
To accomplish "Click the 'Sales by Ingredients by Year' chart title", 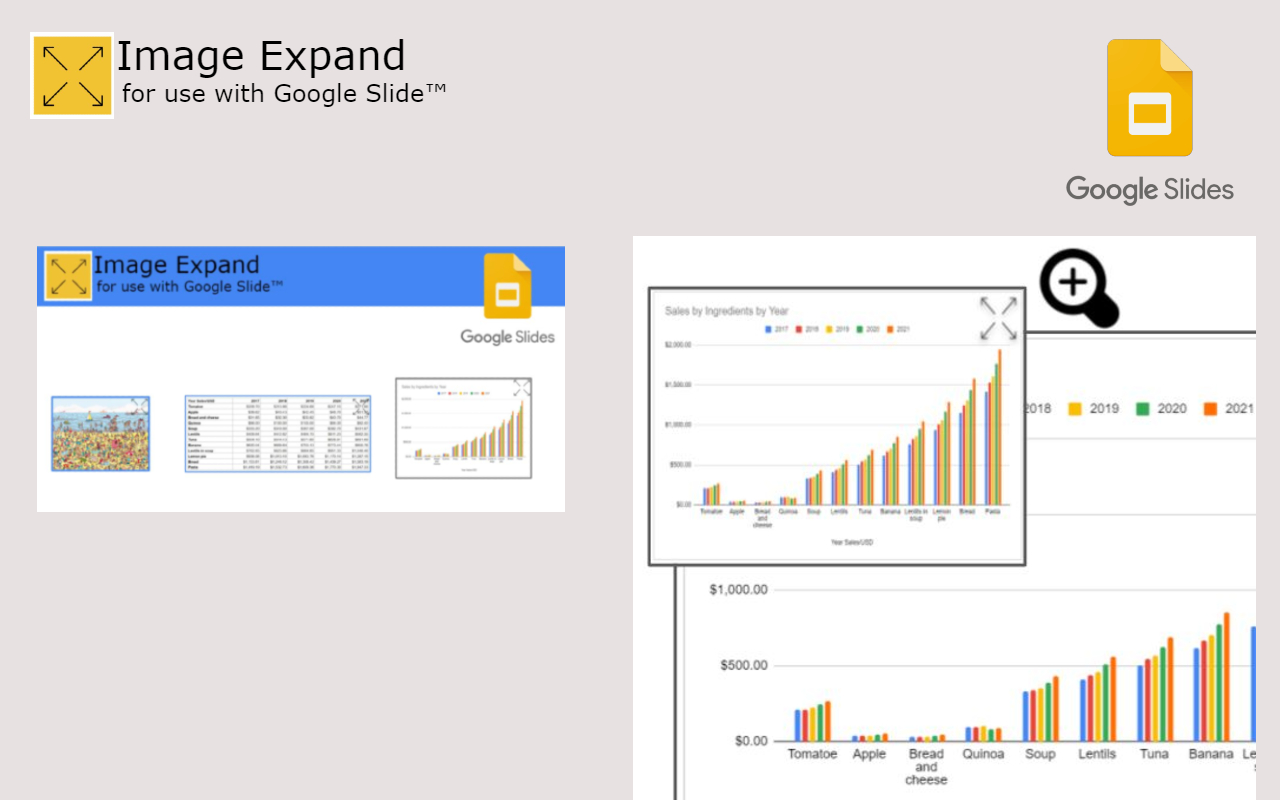I will coord(727,311).
